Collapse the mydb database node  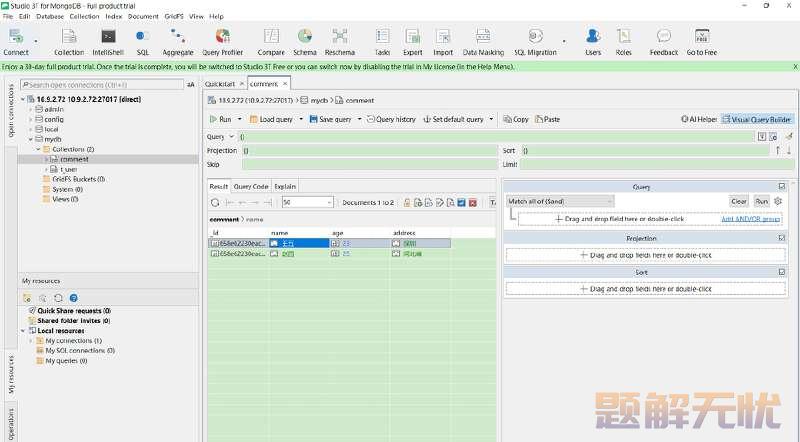[x=31, y=139]
